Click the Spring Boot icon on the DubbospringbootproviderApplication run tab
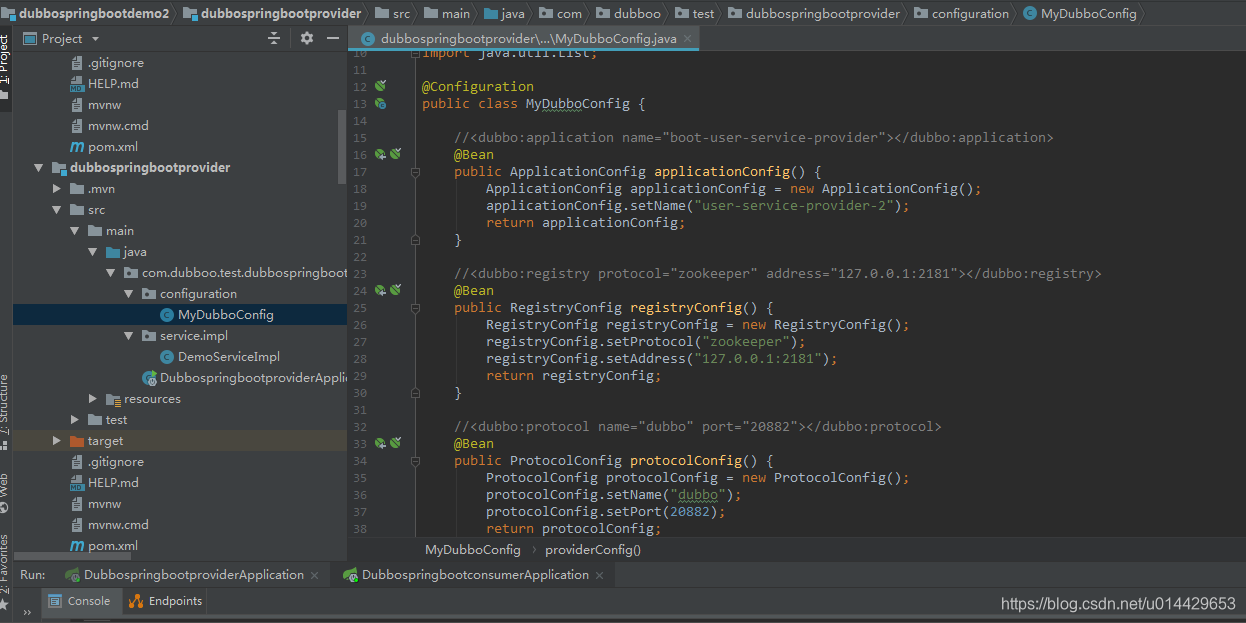This screenshot has width=1246, height=623. (x=72, y=575)
